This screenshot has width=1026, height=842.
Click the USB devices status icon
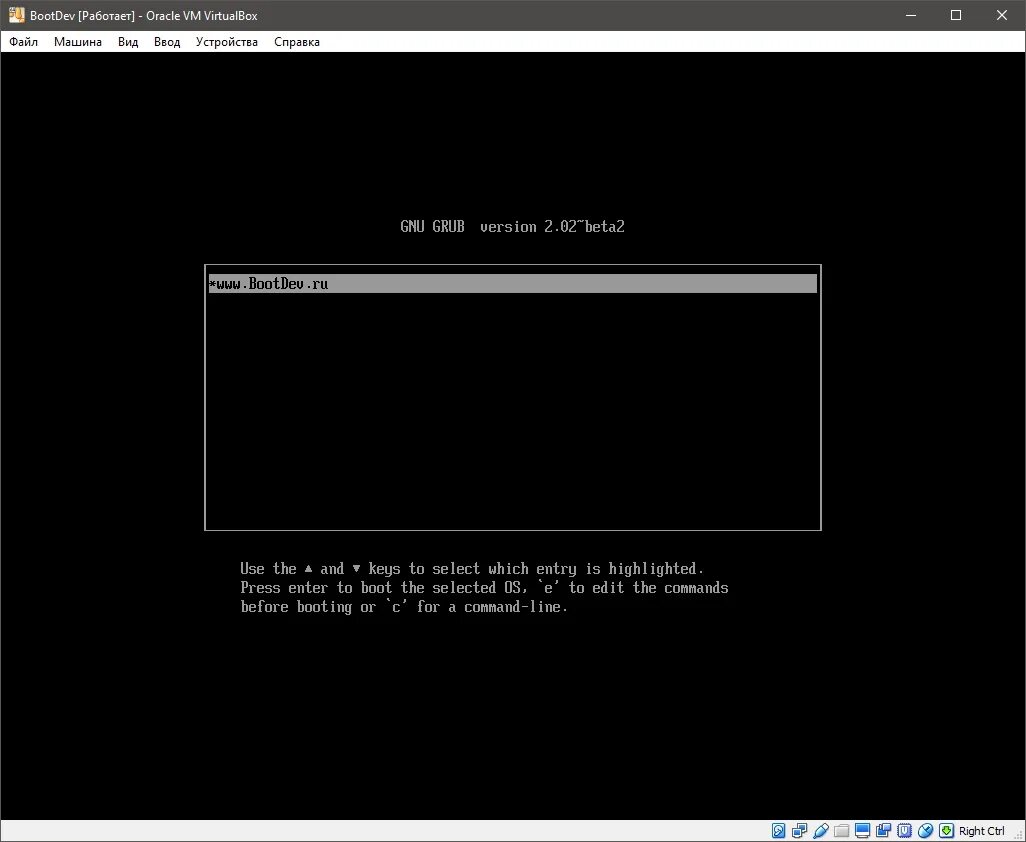(x=821, y=831)
